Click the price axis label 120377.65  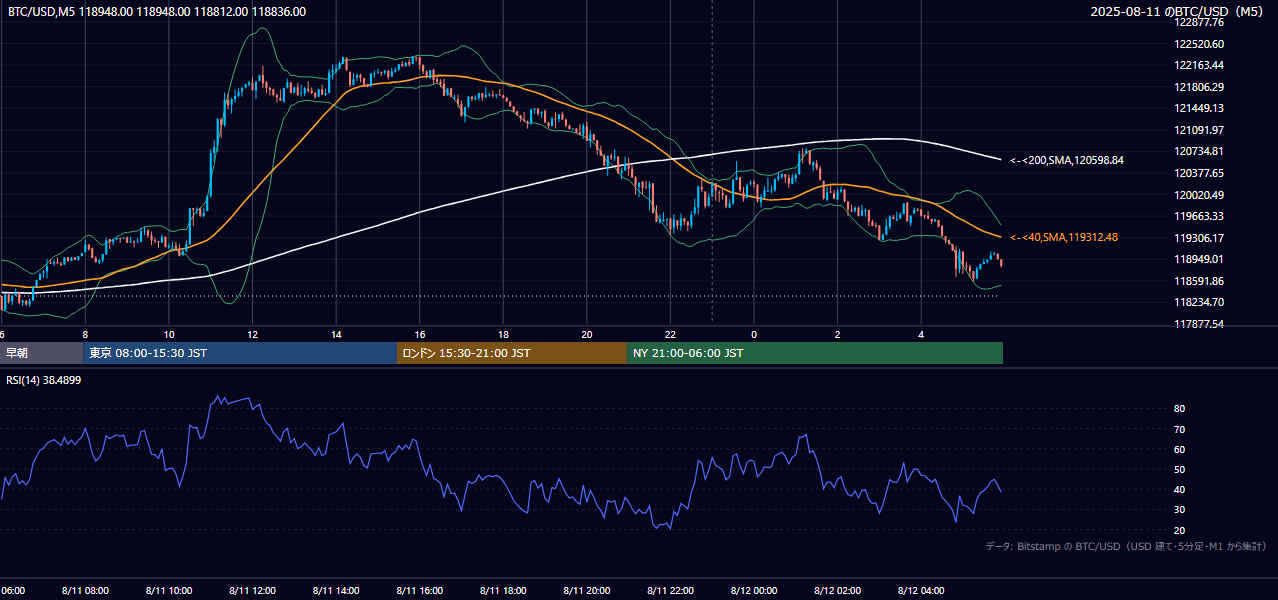click(1199, 173)
